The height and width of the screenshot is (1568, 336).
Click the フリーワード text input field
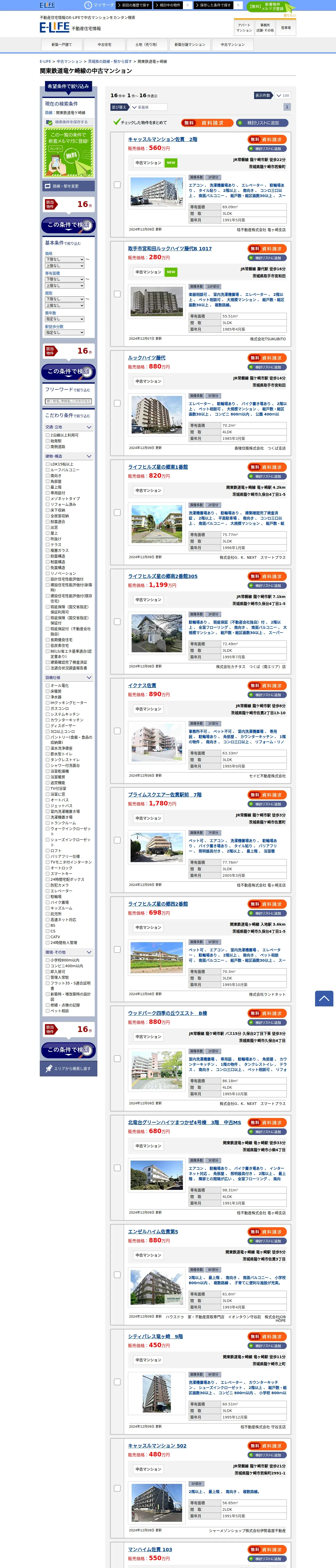click(68, 401)
